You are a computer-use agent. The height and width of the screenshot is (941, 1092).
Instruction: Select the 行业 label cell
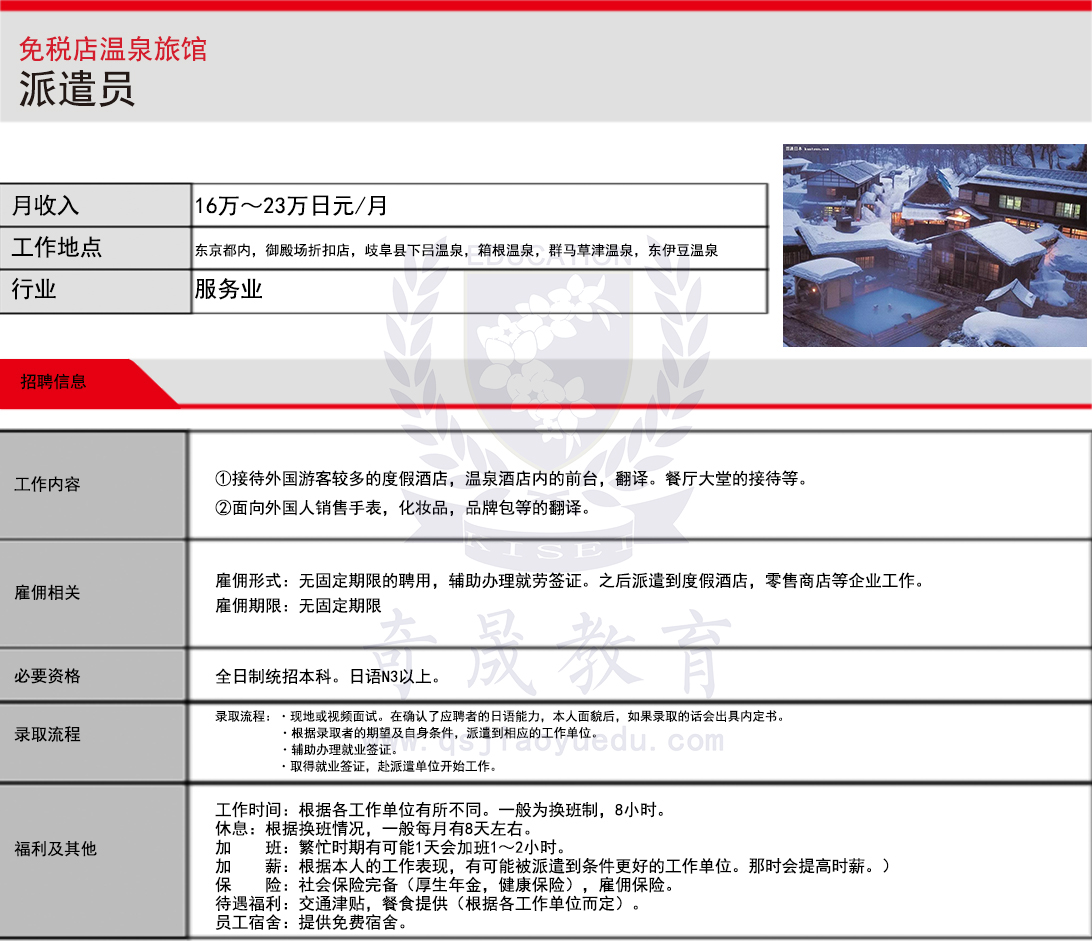point(95,290)
